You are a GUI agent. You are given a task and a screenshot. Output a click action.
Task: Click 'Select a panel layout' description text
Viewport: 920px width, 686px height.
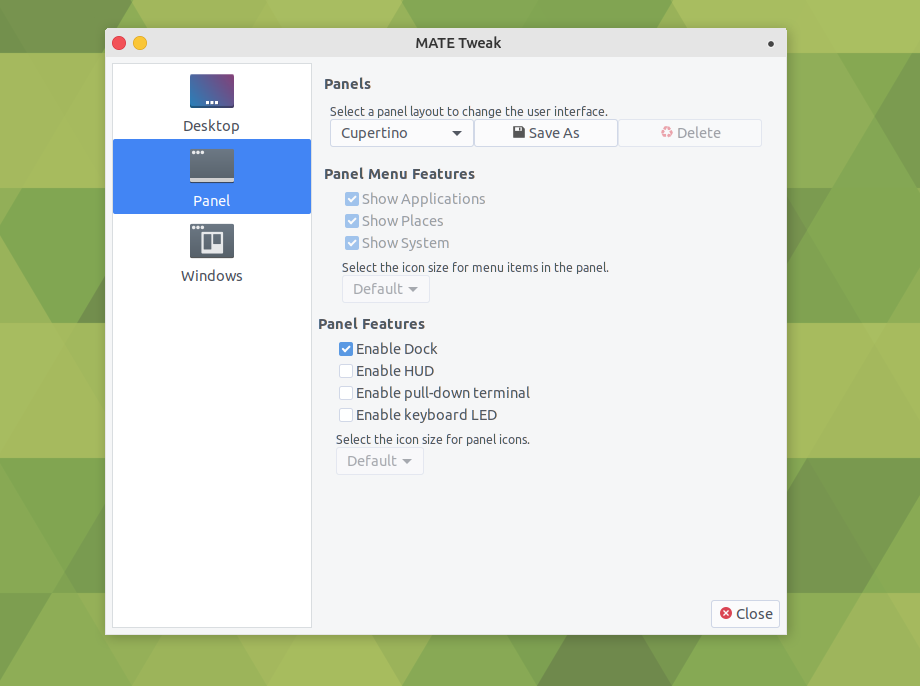469,111
